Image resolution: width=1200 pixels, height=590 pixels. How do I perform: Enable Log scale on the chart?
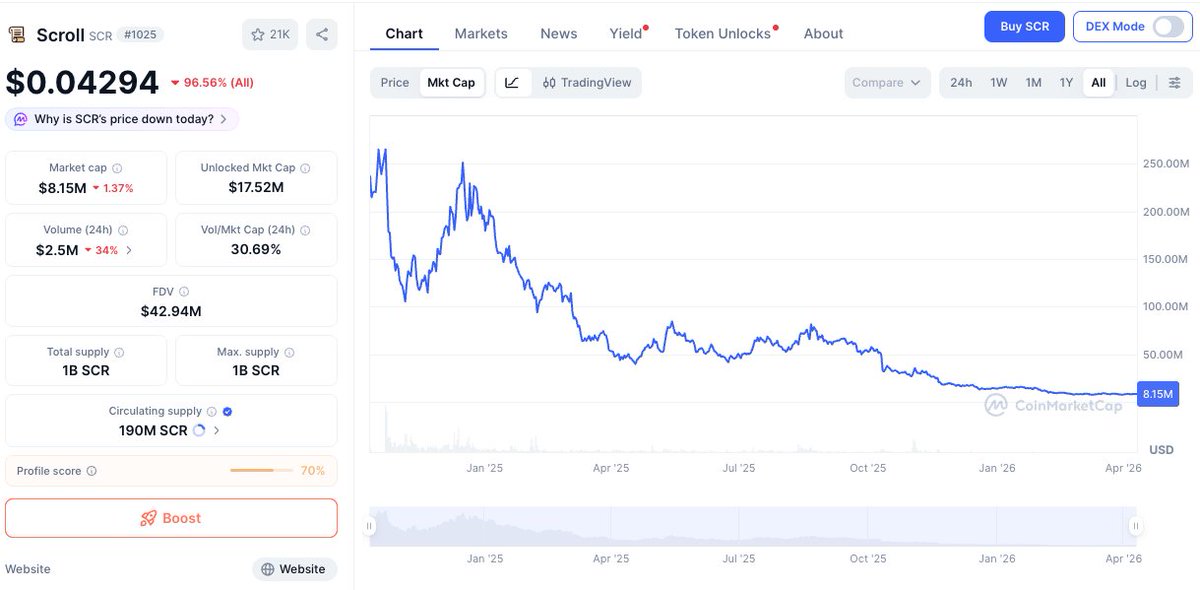tap(1136, 83)
